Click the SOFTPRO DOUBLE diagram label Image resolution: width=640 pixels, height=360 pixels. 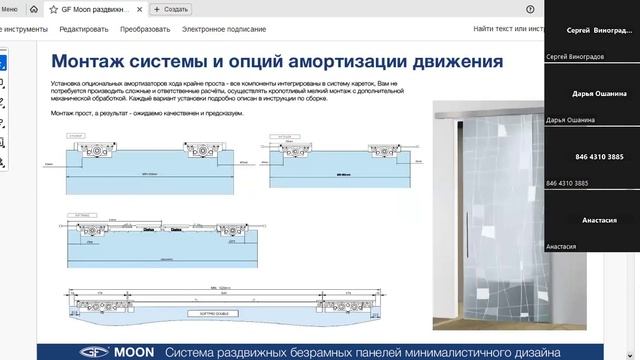(213, 313)
